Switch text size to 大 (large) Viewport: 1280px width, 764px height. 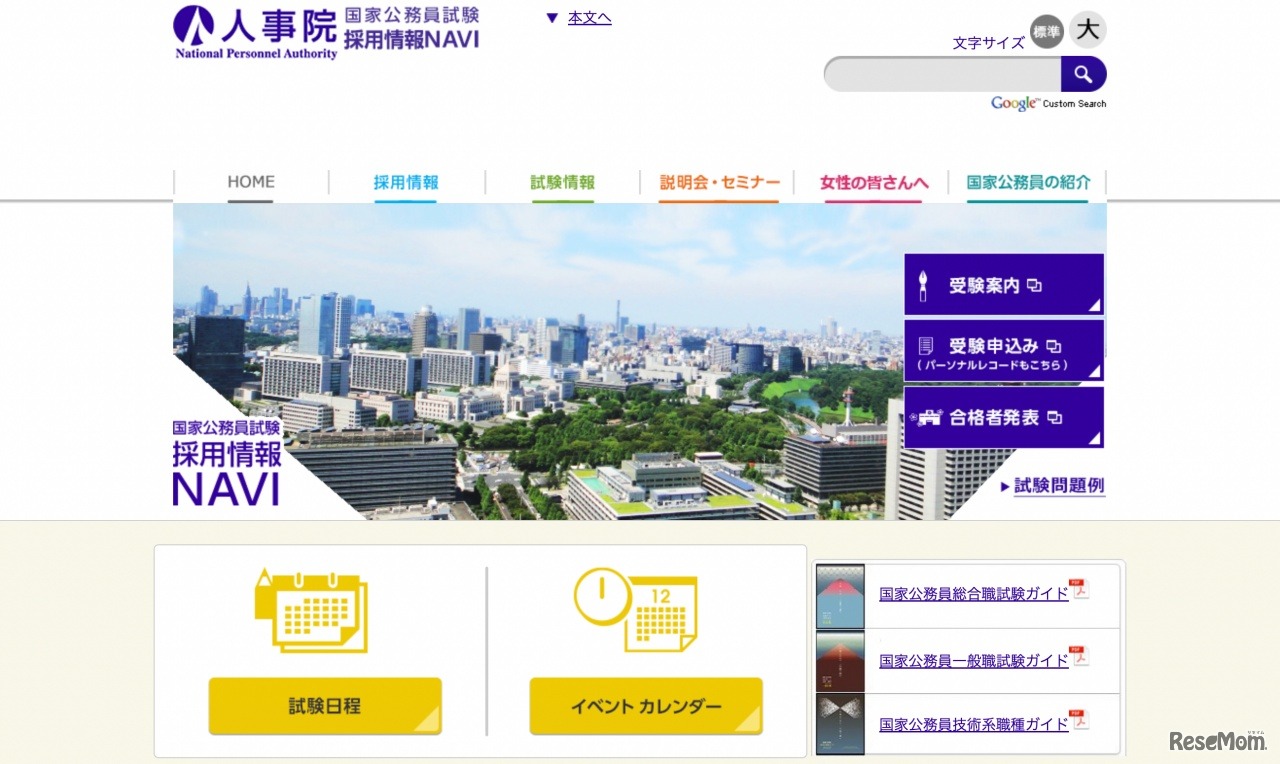(x=1086, y=30)
